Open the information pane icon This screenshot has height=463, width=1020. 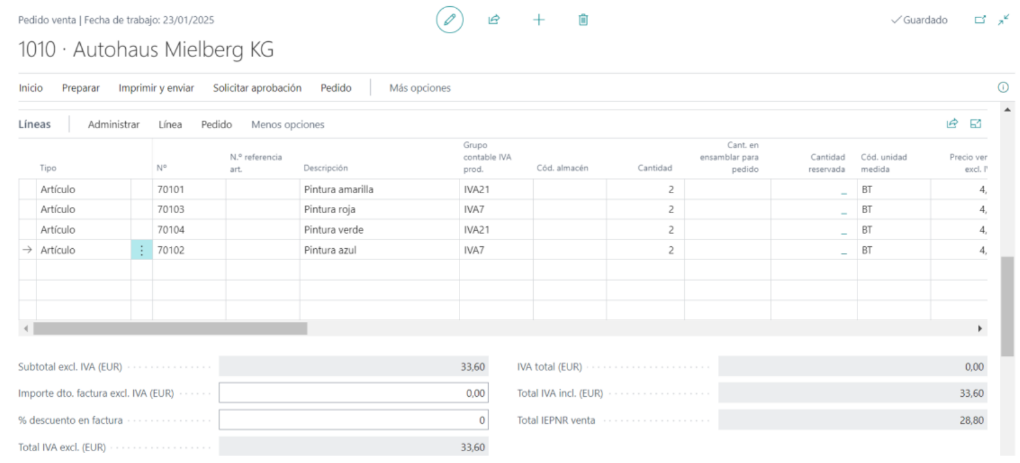1003,88
